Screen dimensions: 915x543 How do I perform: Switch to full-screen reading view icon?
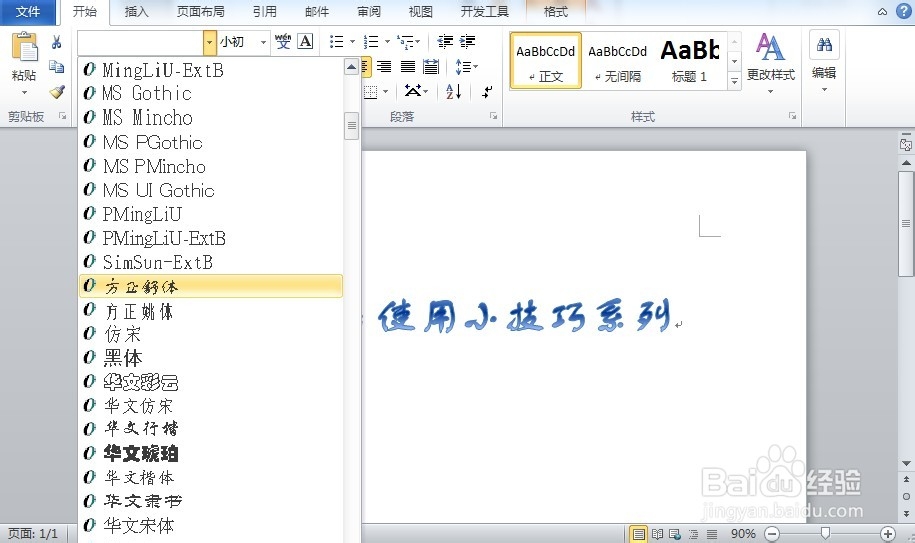[x=657, y=534]
